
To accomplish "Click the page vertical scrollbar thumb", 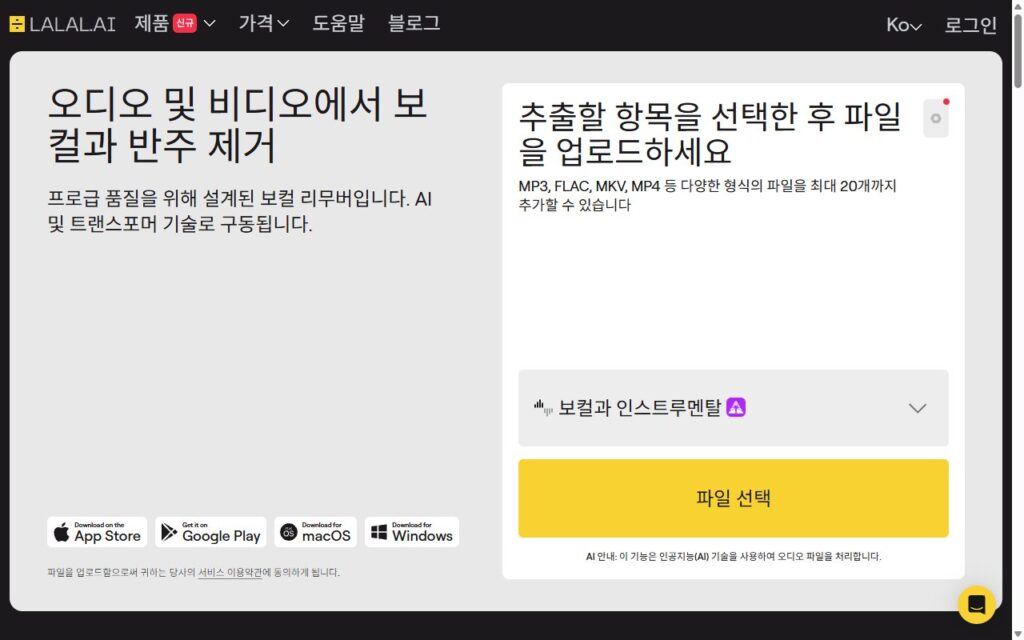I will (1017, 49).
